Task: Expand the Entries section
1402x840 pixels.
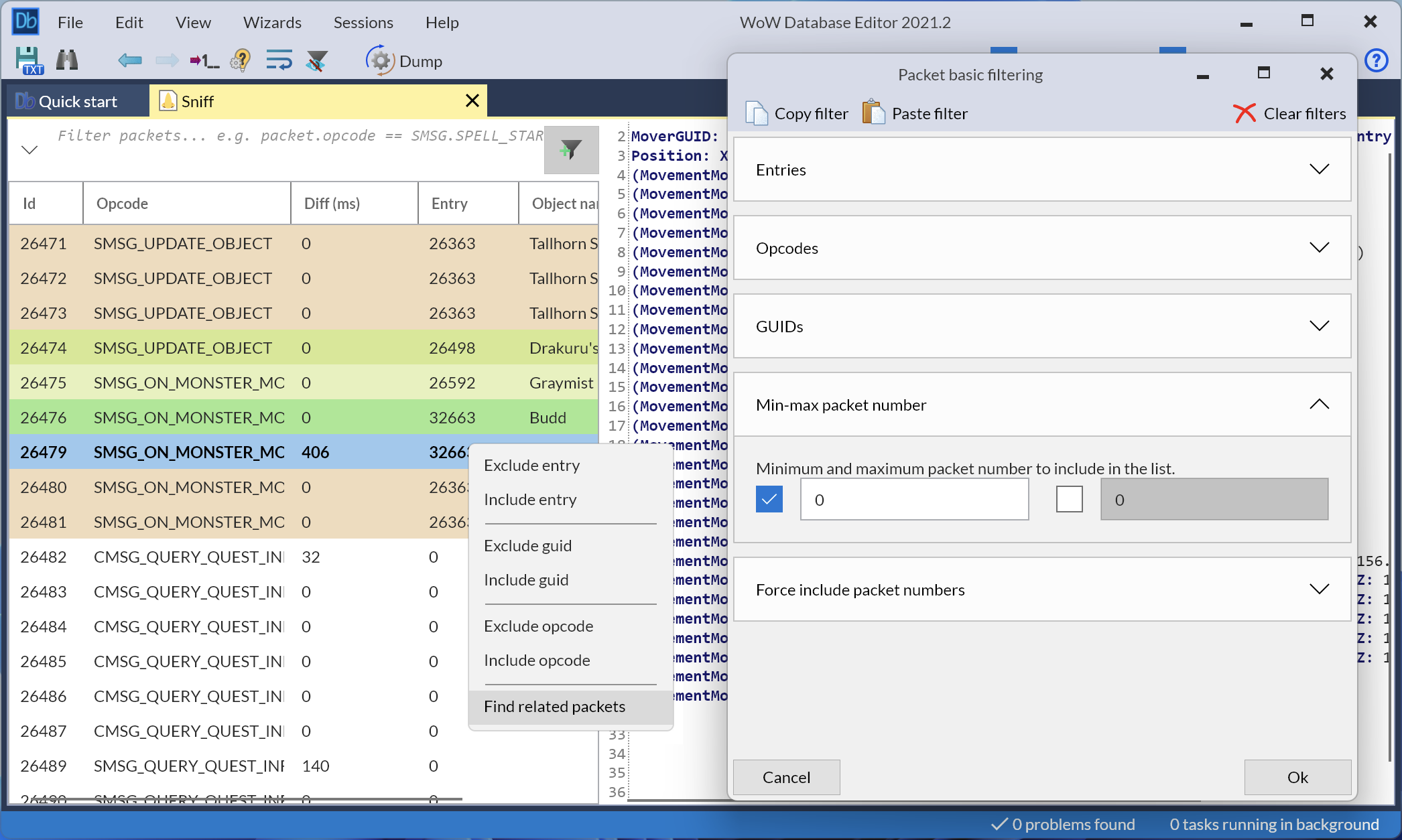Action: point(1318,169)
